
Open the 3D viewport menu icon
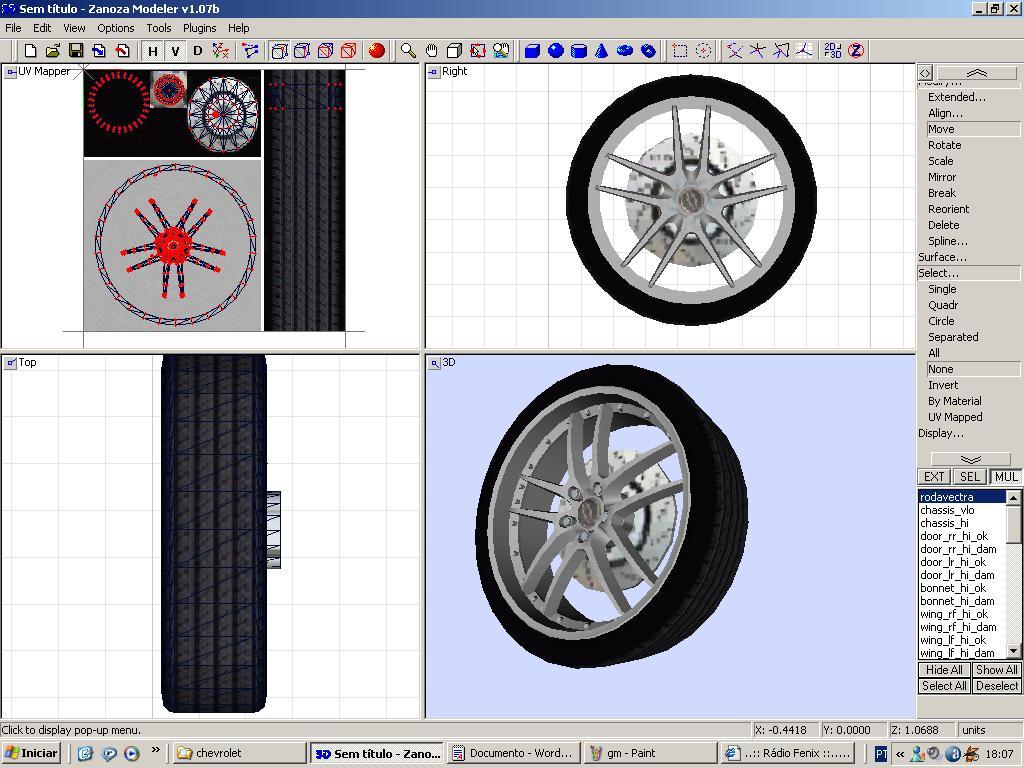click(x=434, y=363)
